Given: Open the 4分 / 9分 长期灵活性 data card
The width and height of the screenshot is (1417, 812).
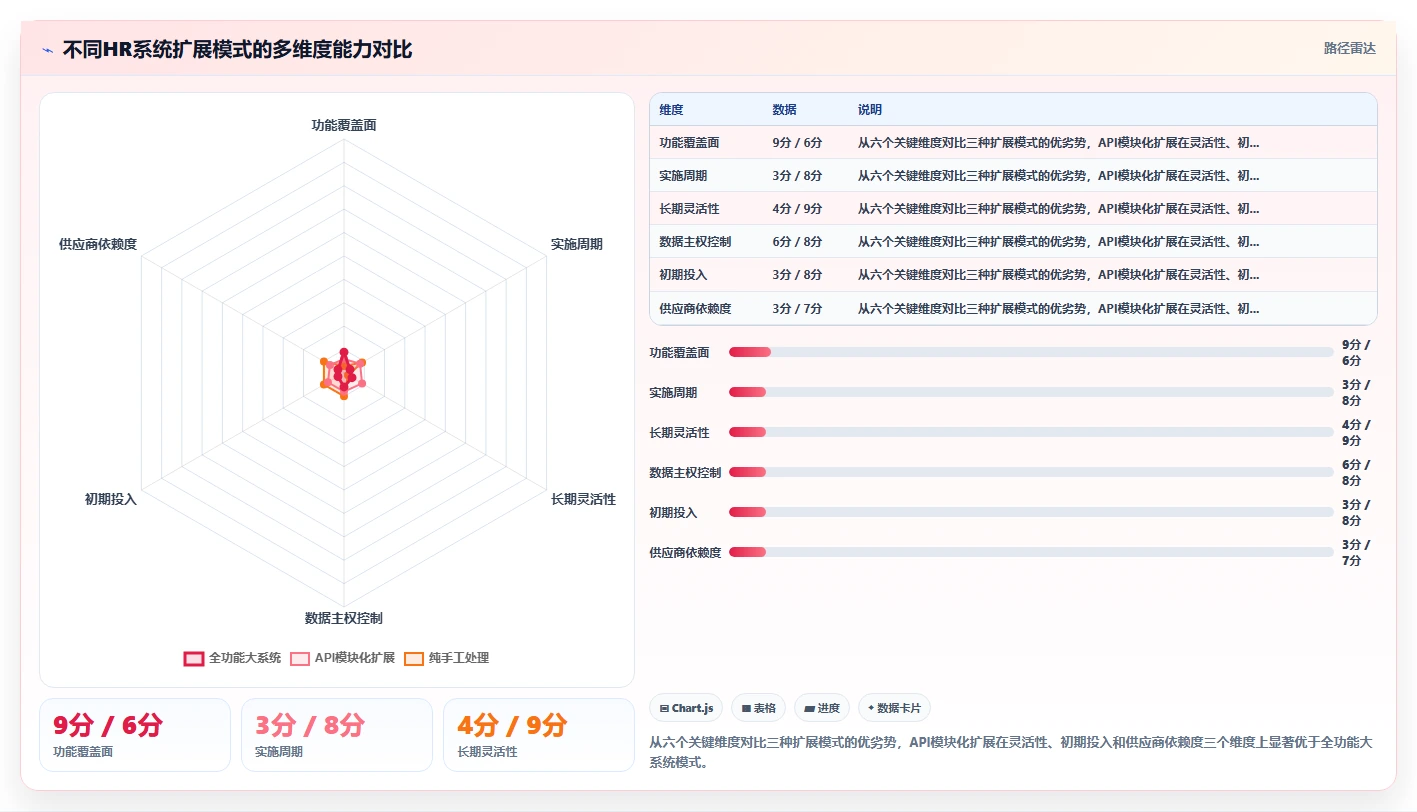Looking at the screenshot, I should [539, 735].
